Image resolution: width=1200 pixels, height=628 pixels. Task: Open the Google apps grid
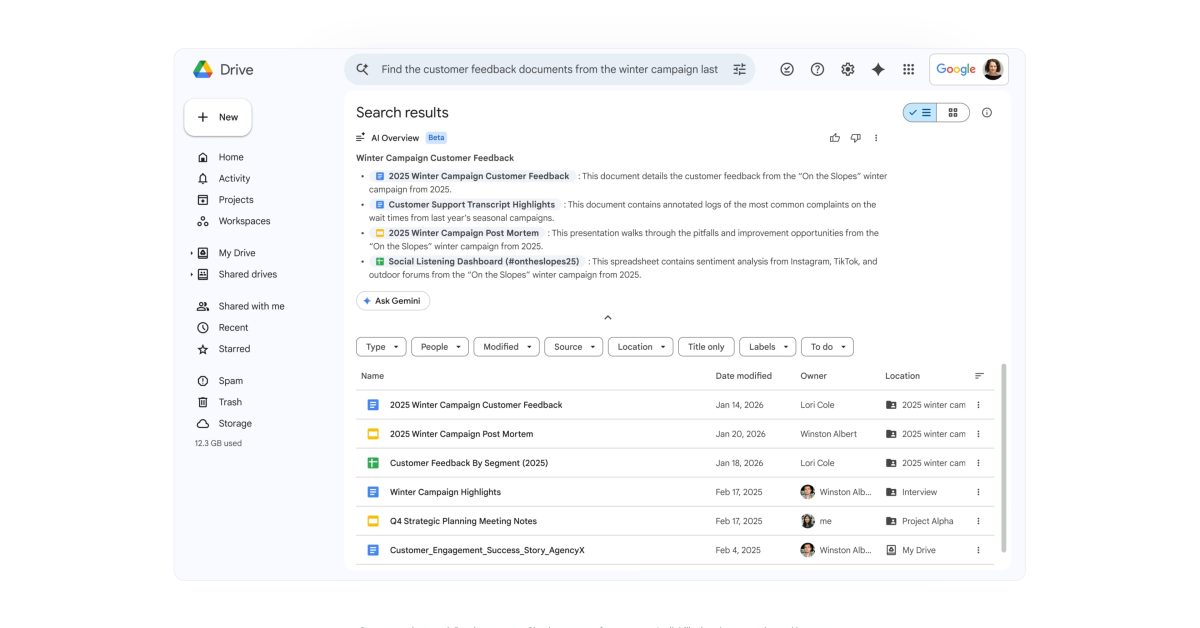coord(908,70)
